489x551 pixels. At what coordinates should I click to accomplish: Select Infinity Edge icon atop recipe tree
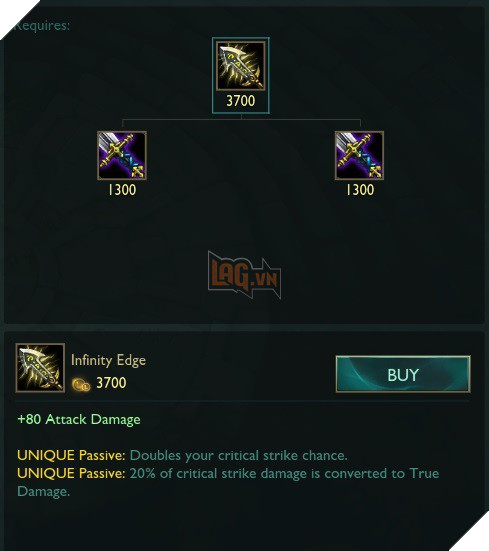[241, 66]
